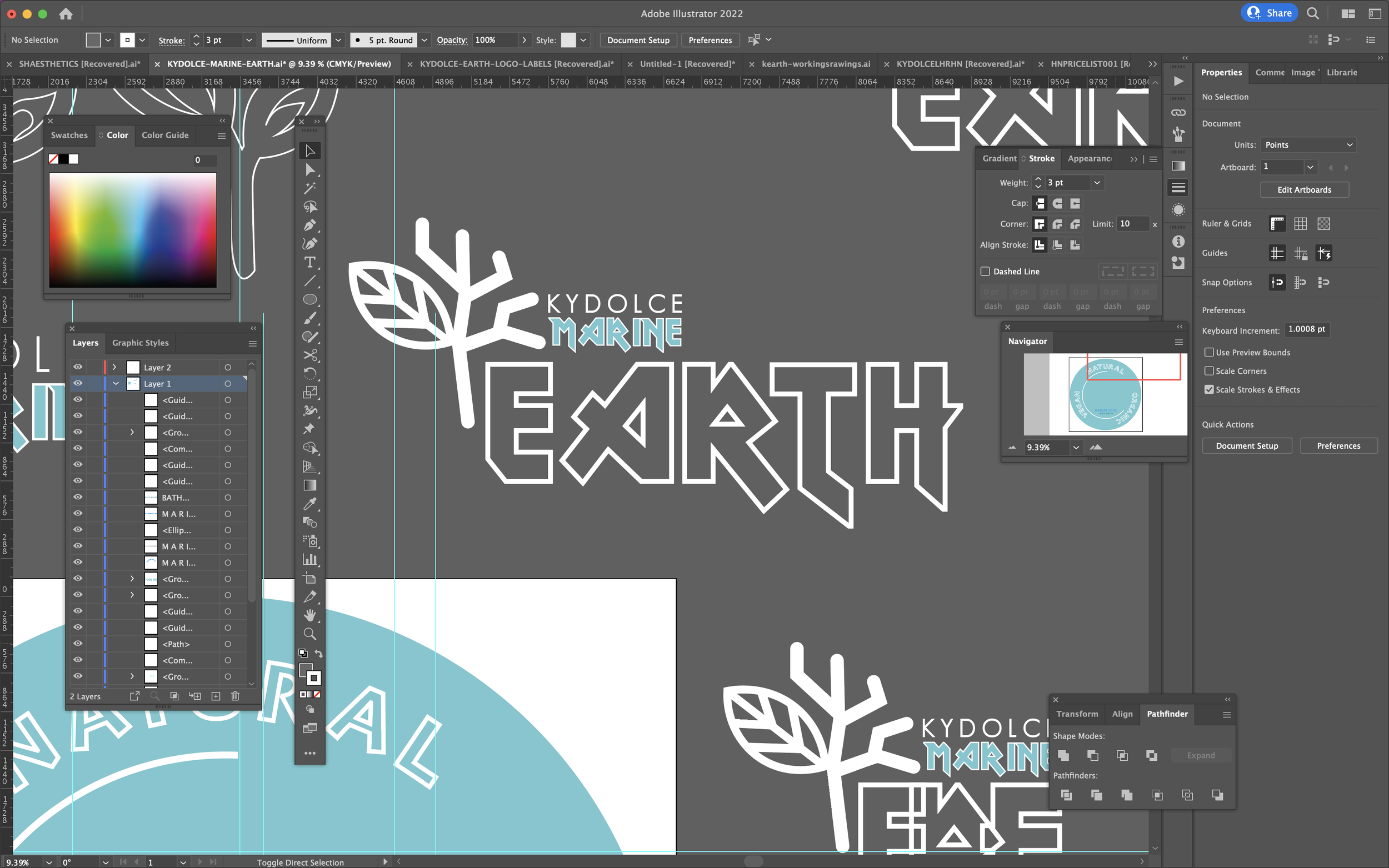Collapse Layer 1 in Layers panel

(x=116, y=384)
